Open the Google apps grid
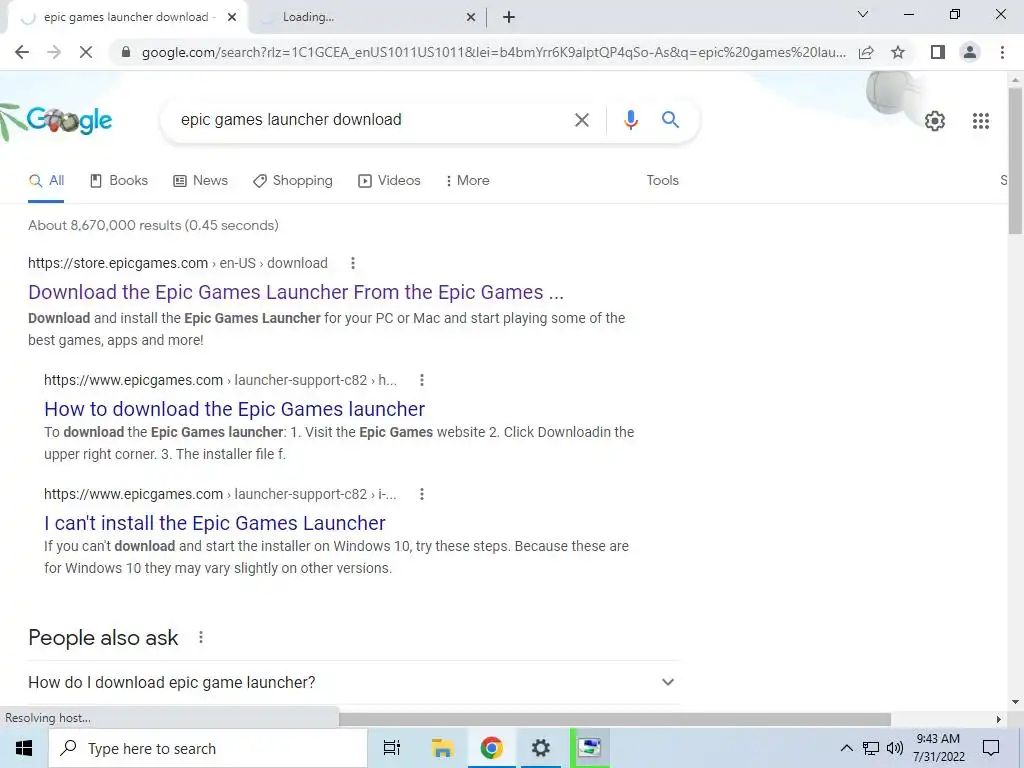 tap(981, 121)
